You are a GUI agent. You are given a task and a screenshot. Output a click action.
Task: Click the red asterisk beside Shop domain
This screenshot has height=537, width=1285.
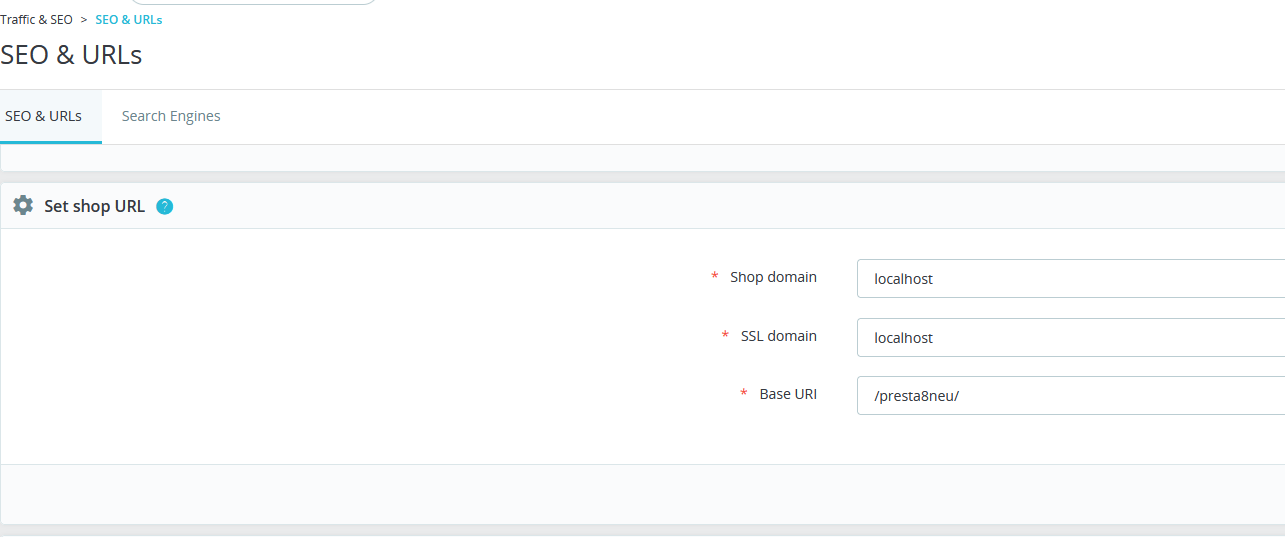coord(714,277)
